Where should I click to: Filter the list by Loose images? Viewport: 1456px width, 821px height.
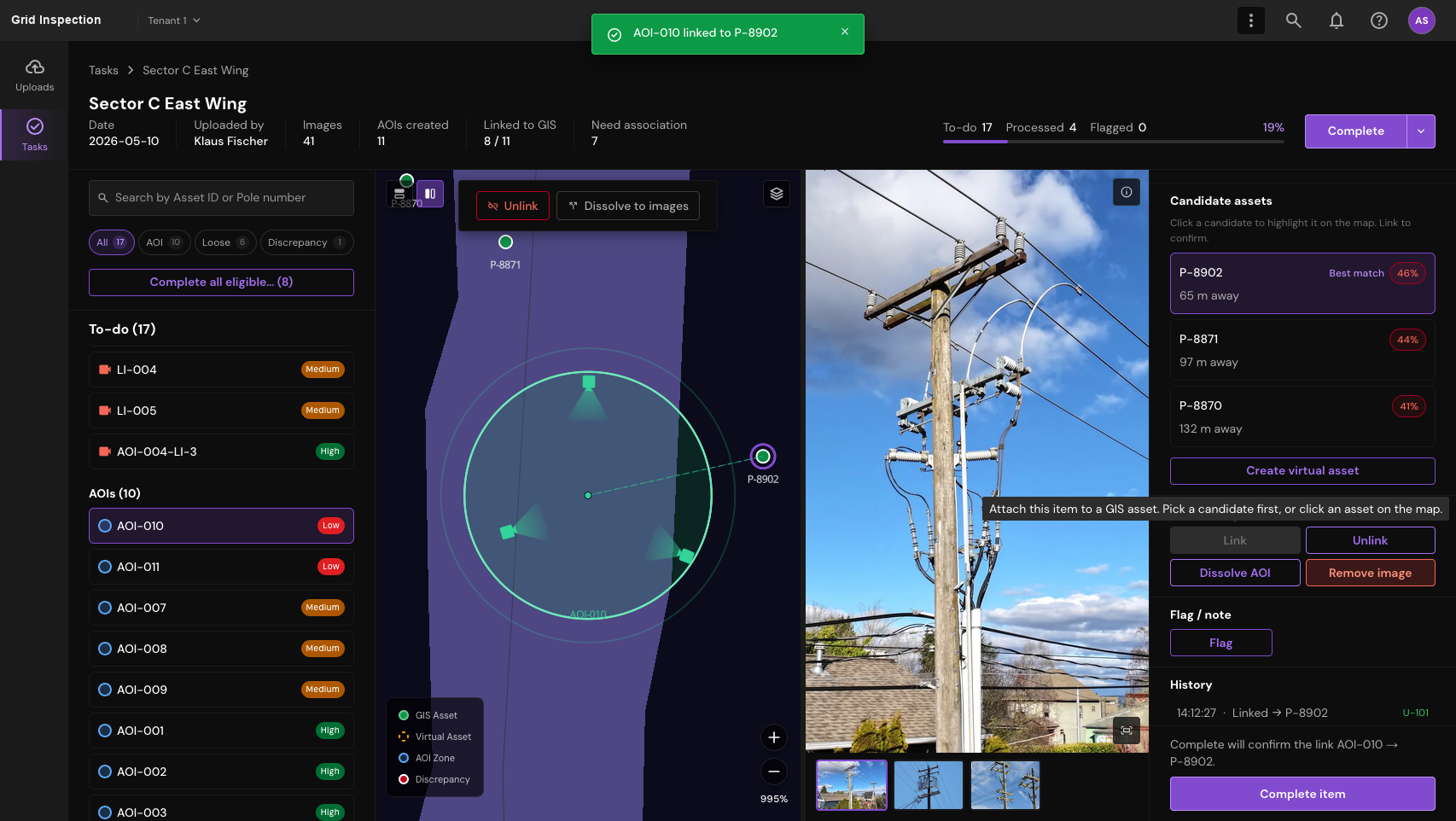pyautogui.click(x=225, y=242)
